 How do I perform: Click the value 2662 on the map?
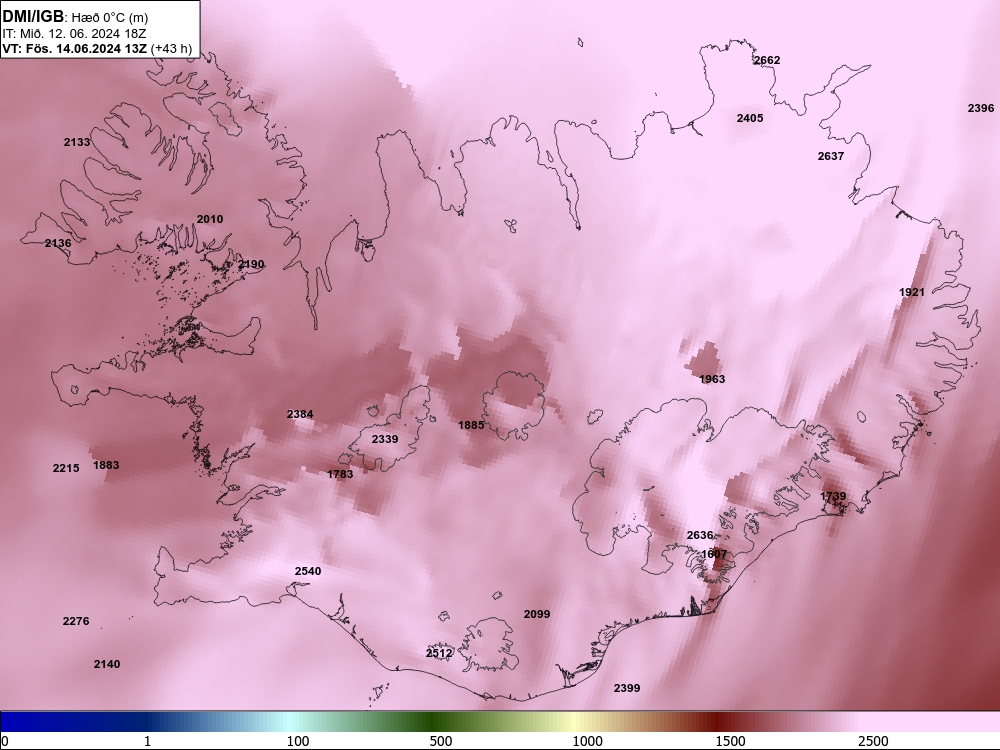point(767,60)
